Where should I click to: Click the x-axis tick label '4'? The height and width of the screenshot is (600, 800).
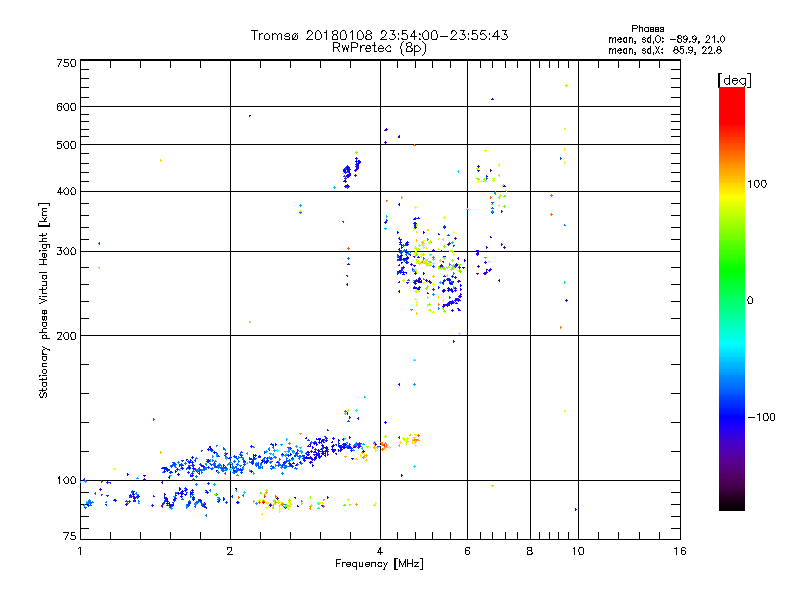click(x=380, y=551)
